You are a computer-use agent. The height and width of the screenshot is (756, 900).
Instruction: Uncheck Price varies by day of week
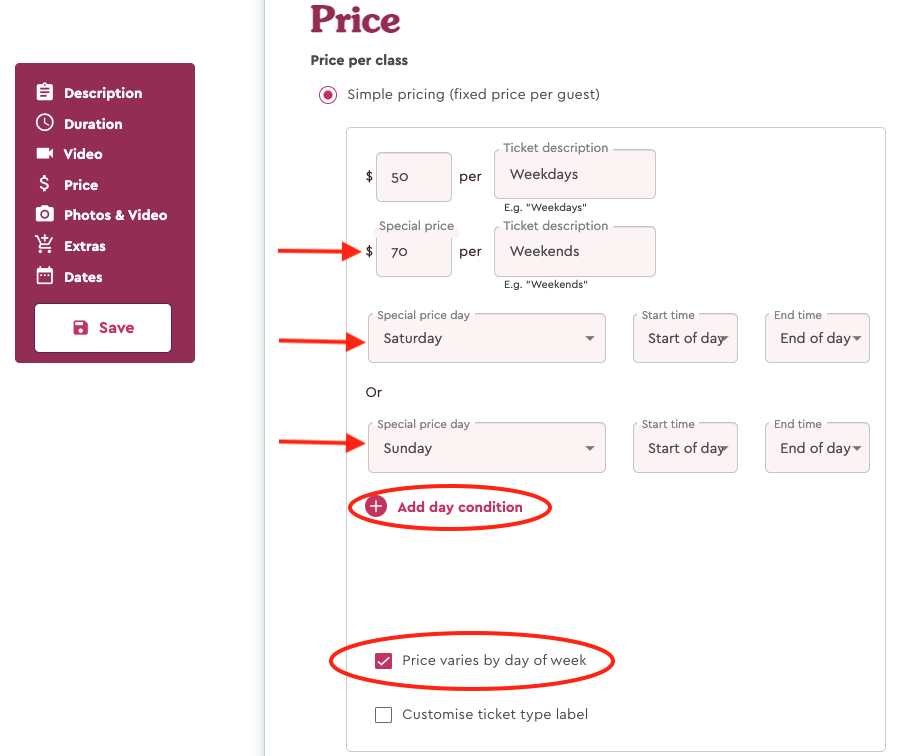point(383,661)
